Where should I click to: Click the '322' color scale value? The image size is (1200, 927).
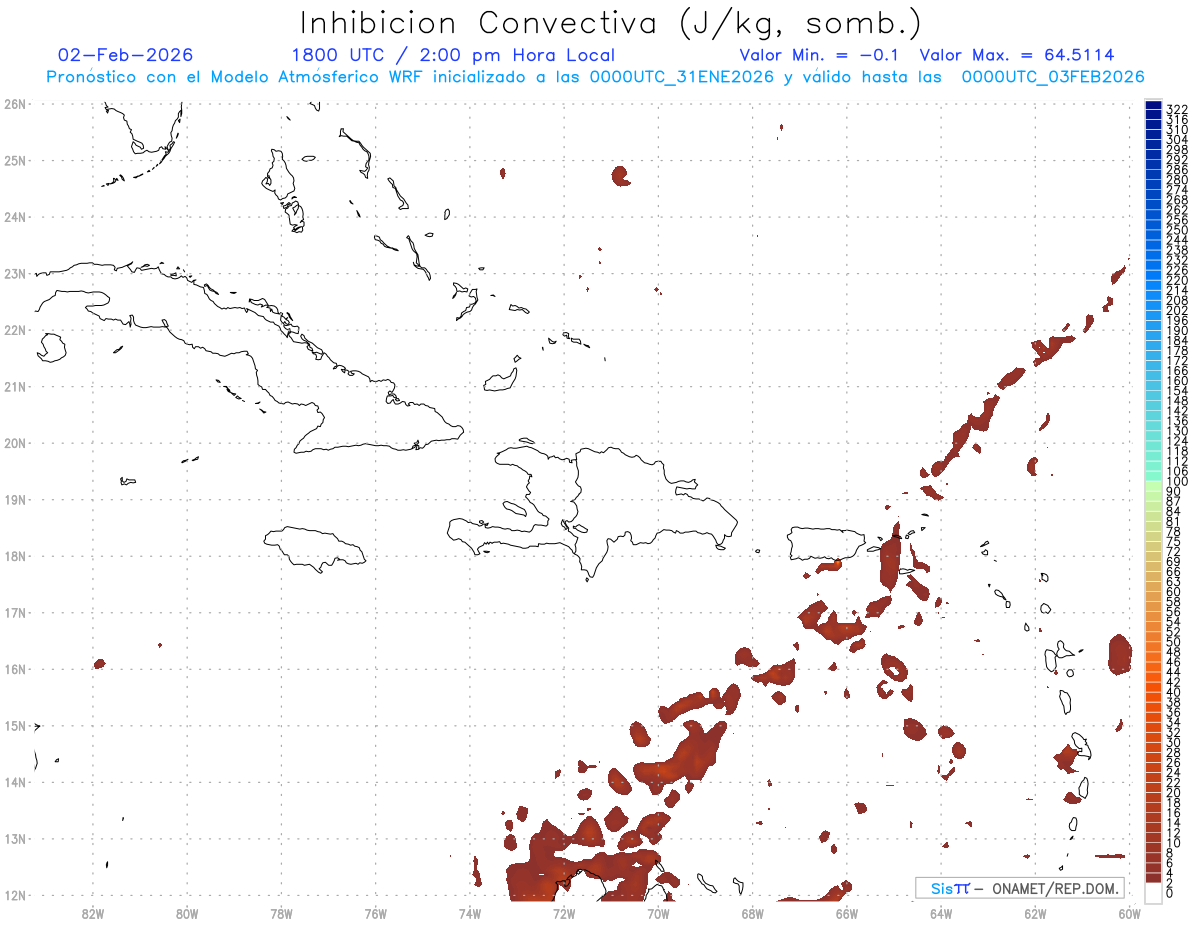1177,108
